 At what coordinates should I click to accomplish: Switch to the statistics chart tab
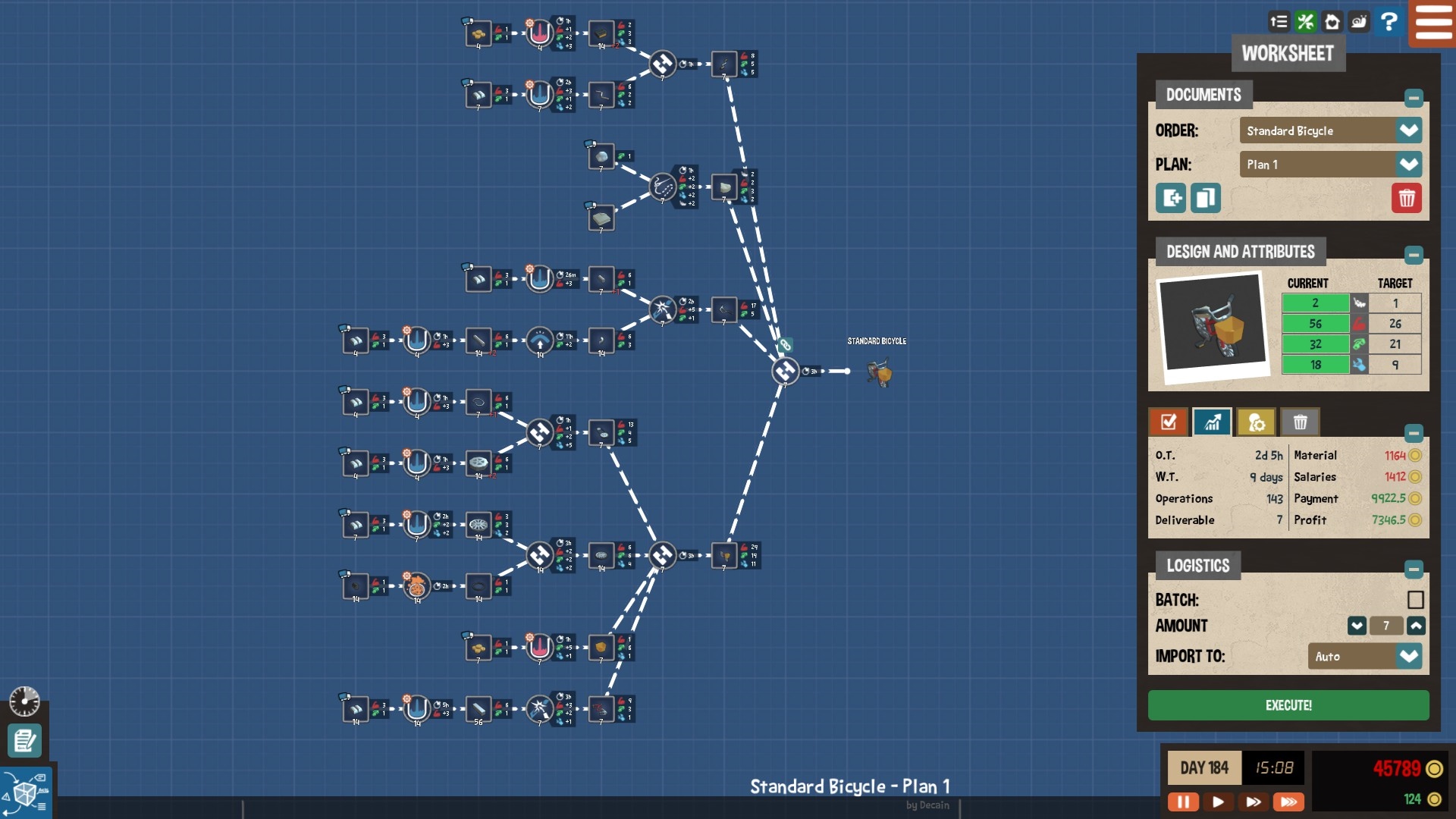[1212, 422]
